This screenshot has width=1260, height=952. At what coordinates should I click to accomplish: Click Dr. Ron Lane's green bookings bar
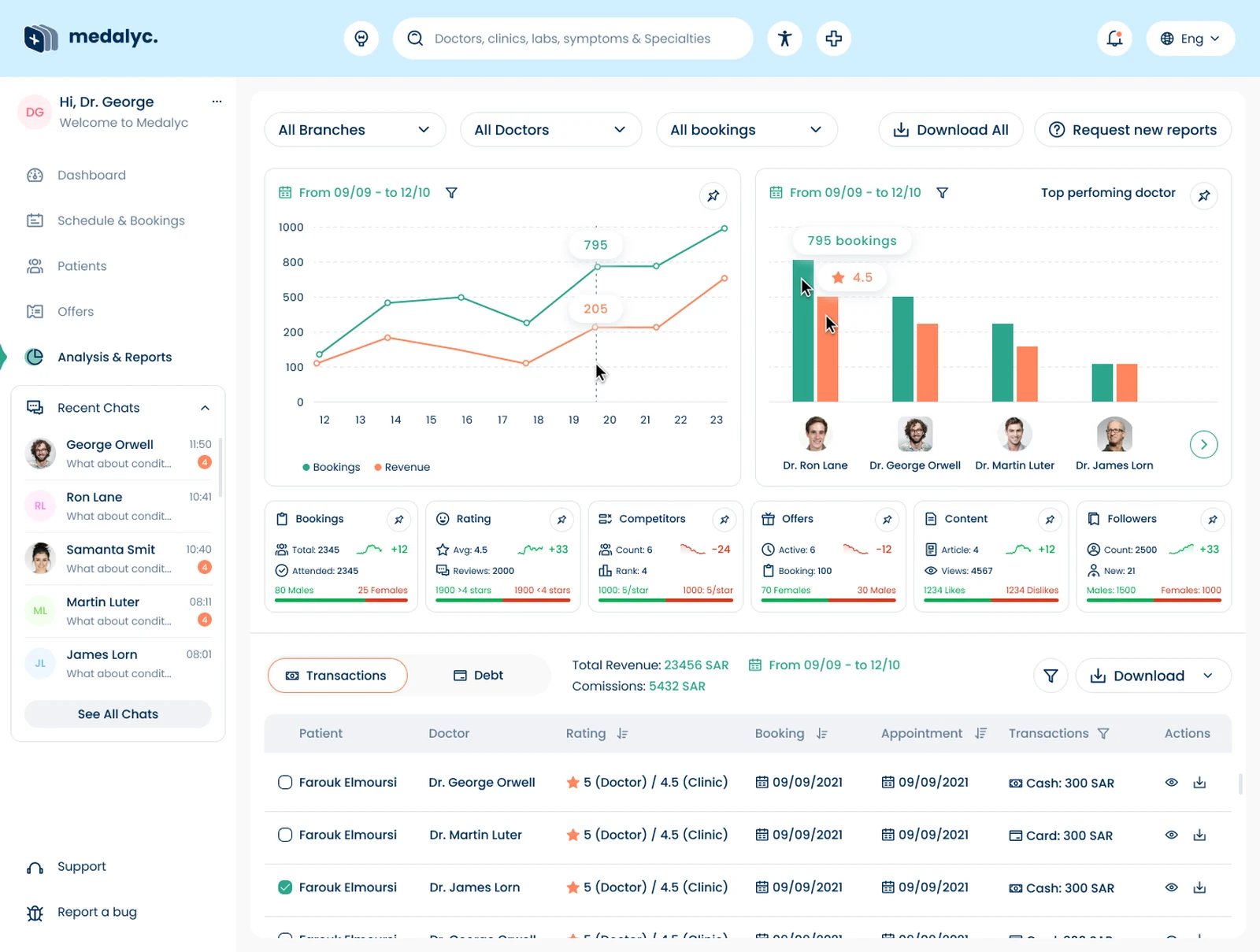pos(802,332)
